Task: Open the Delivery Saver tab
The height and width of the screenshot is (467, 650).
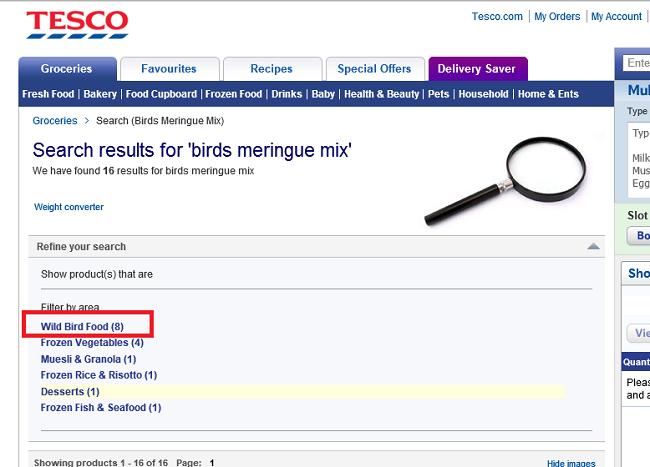Action: pos(478,69)
